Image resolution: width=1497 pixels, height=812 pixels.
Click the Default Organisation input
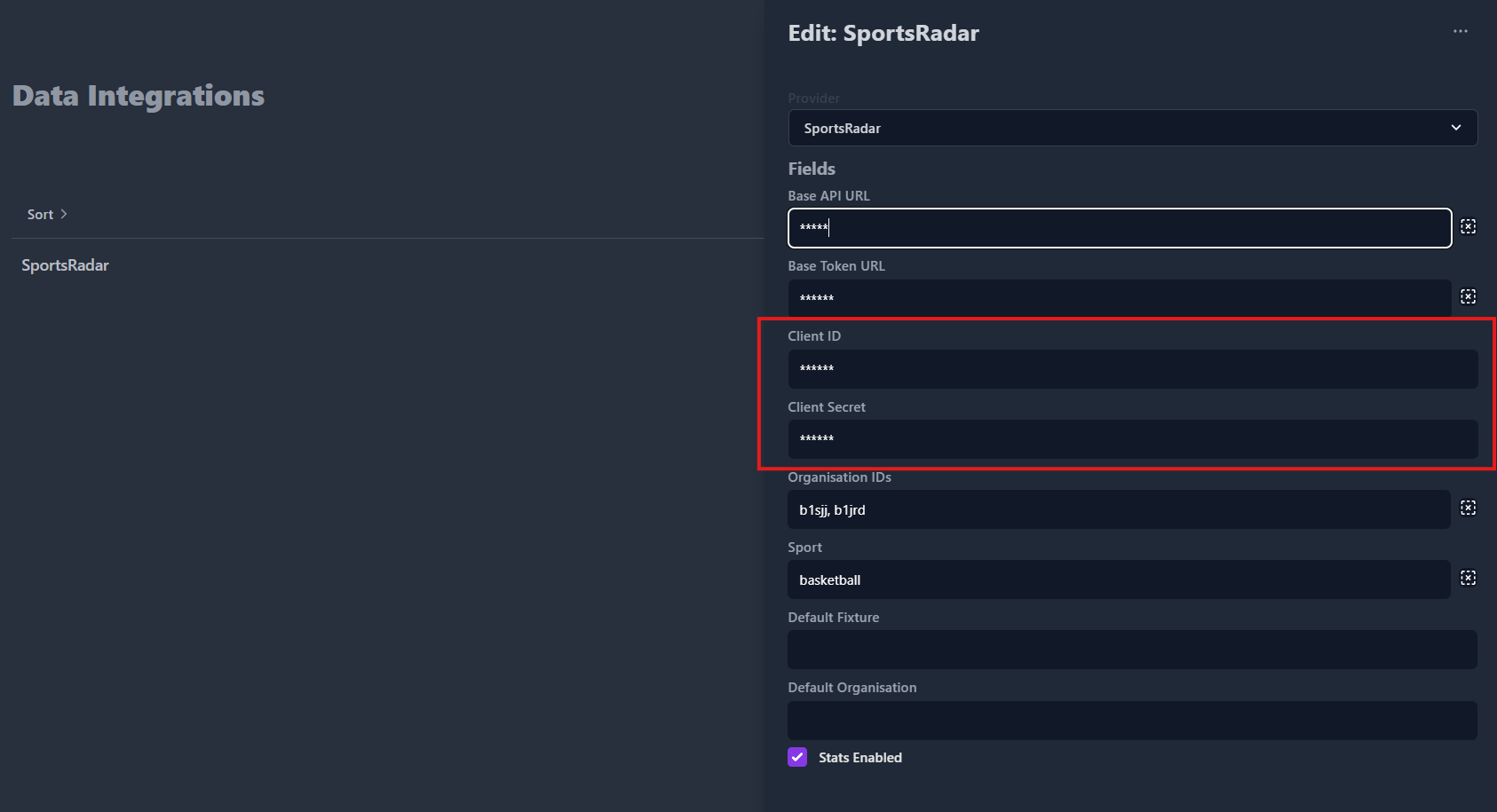coord(1133,721)
